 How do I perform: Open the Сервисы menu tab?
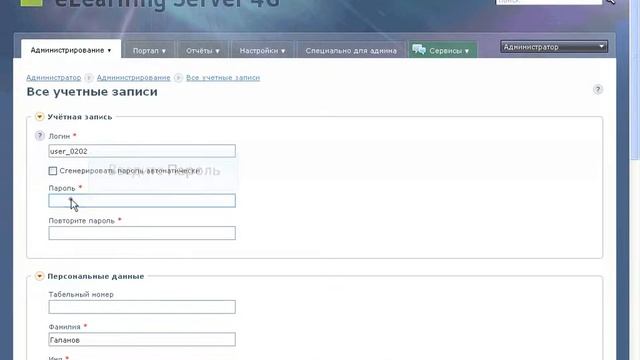click(x=443, y=51)
